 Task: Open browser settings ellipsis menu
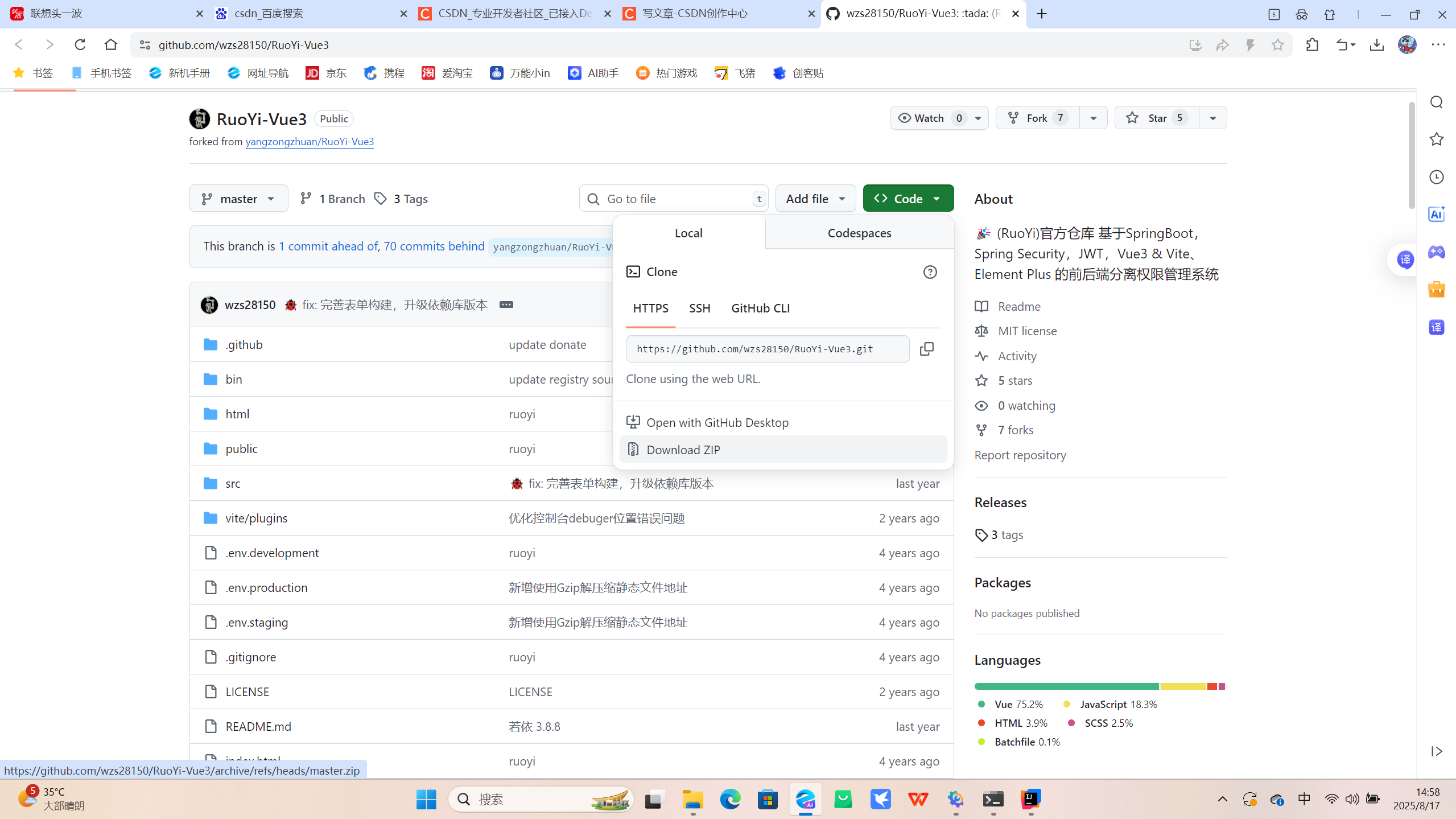click(1438, 44)
